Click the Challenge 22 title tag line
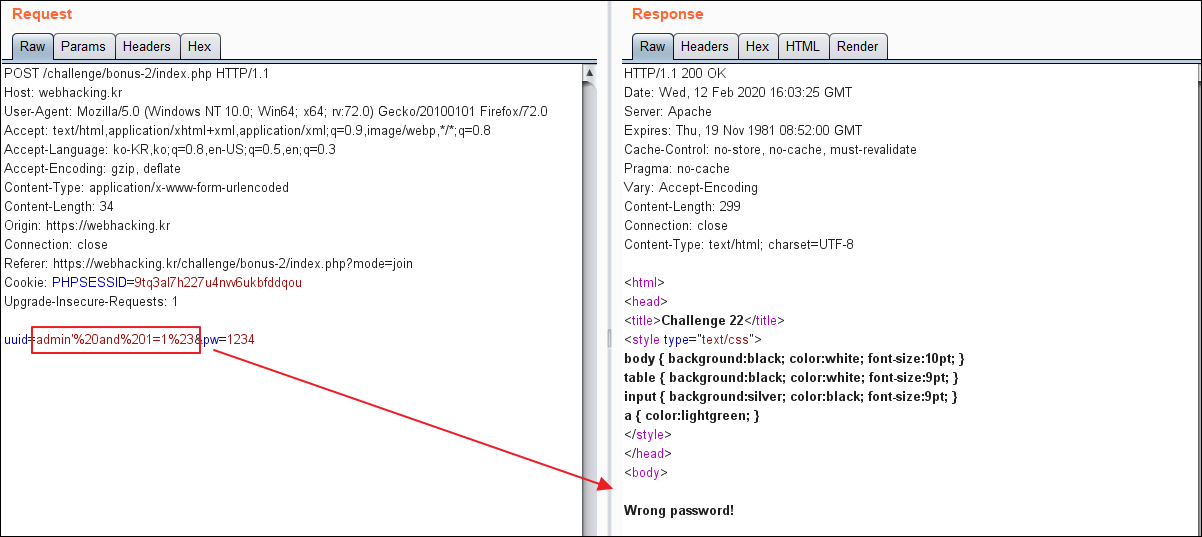This screenshot has width=1202, height=537. pyautogui.click(x=704, y=321)
